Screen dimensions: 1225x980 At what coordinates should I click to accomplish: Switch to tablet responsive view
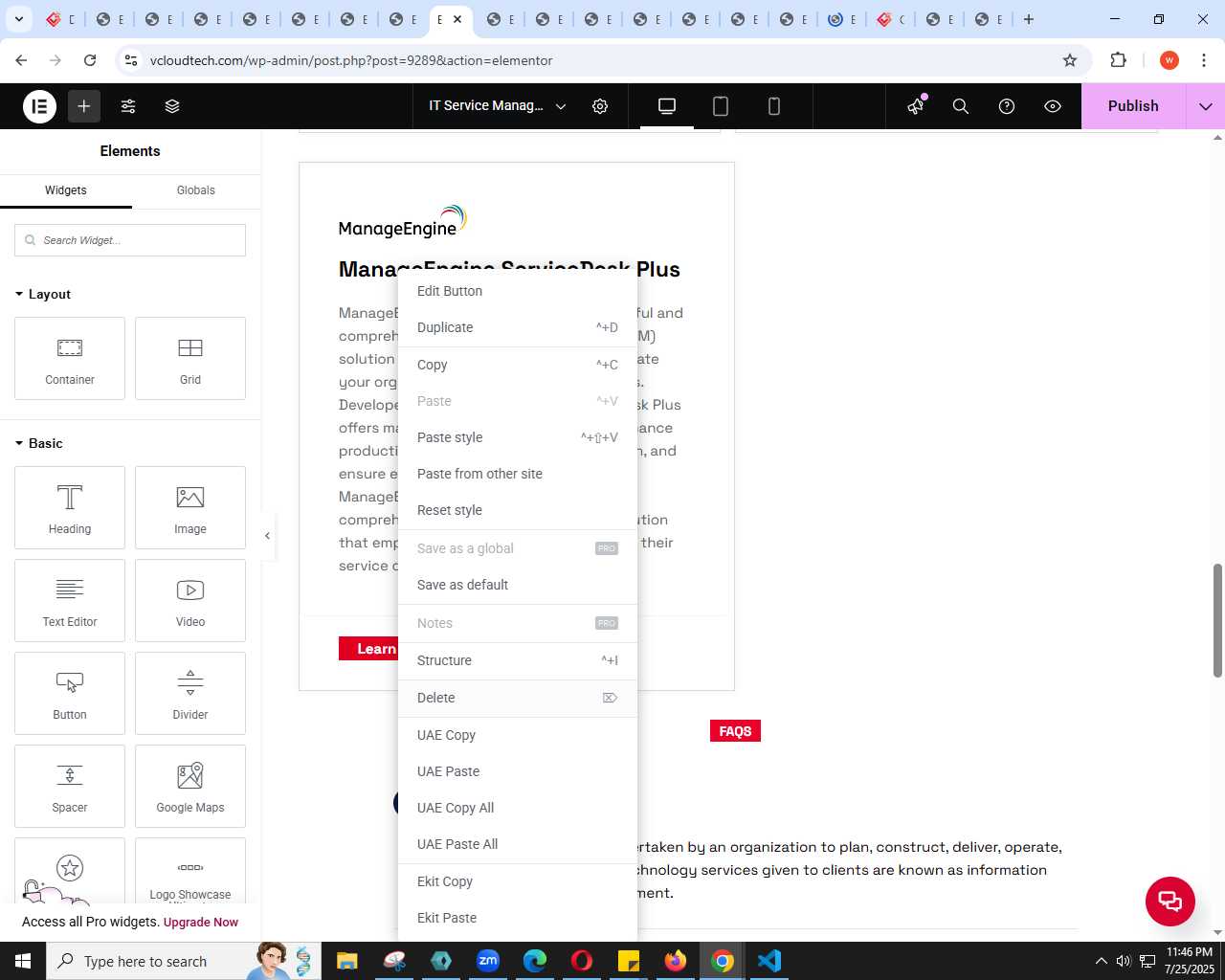[x=721, y=106]
